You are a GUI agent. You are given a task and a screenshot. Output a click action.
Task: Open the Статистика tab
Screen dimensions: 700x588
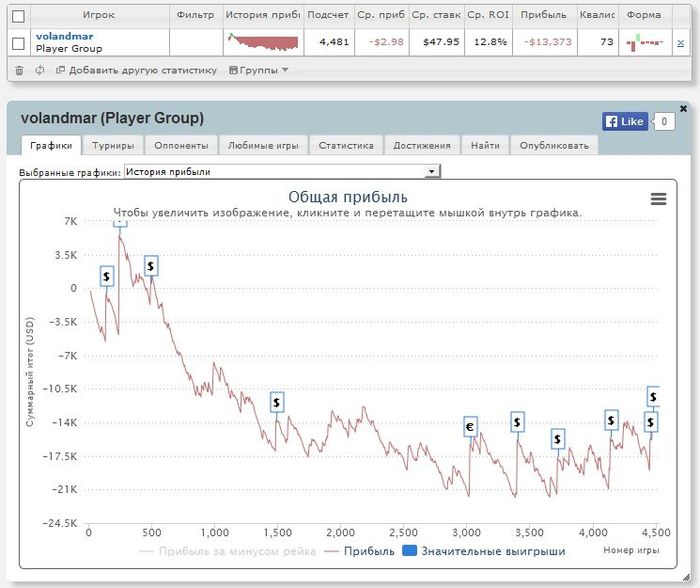[346, 146]
